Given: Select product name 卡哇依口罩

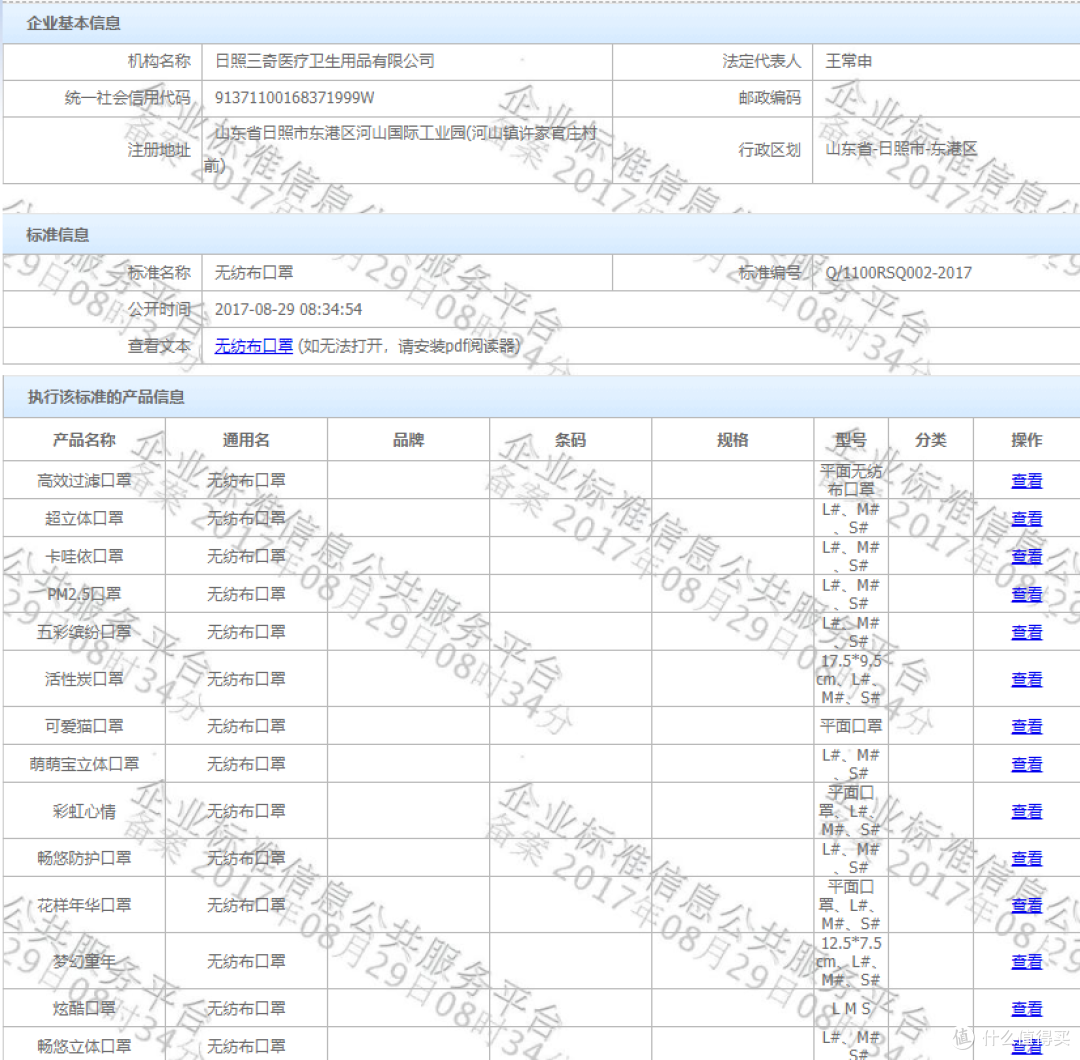Looking at the screenshot, I should (84, 557).
